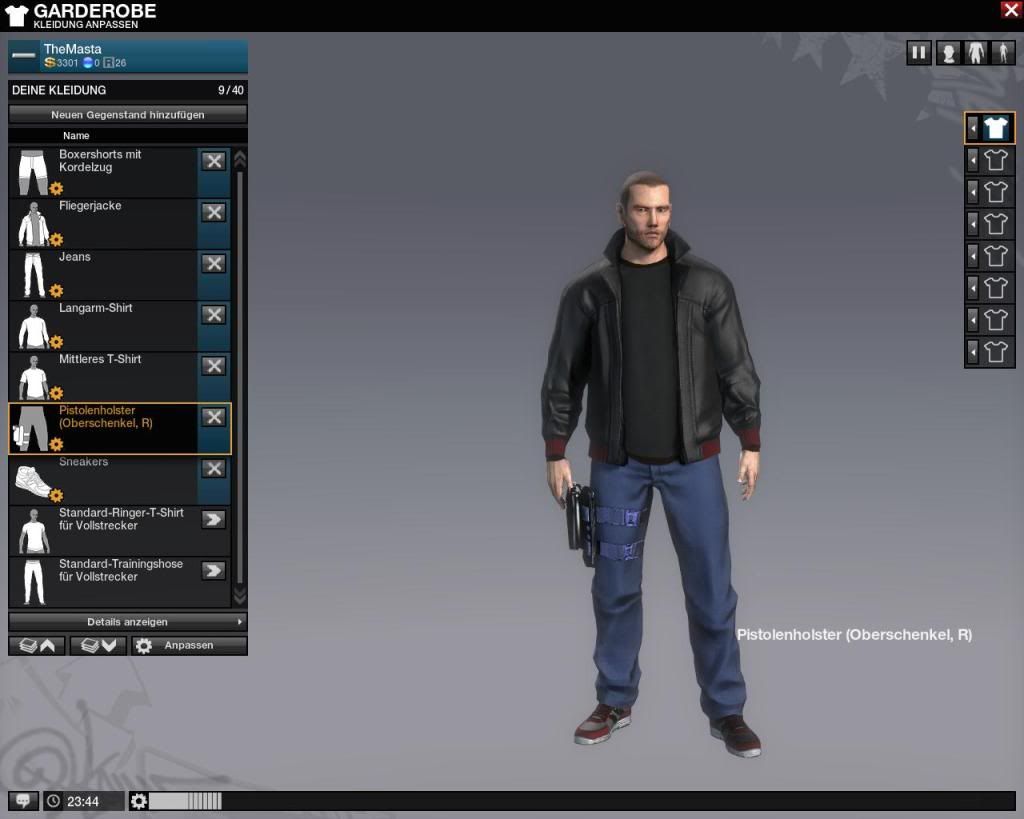Expand the arrow on the second outfit slot
Viewport: 1024px width, 819px height.
tap(973, 160)
